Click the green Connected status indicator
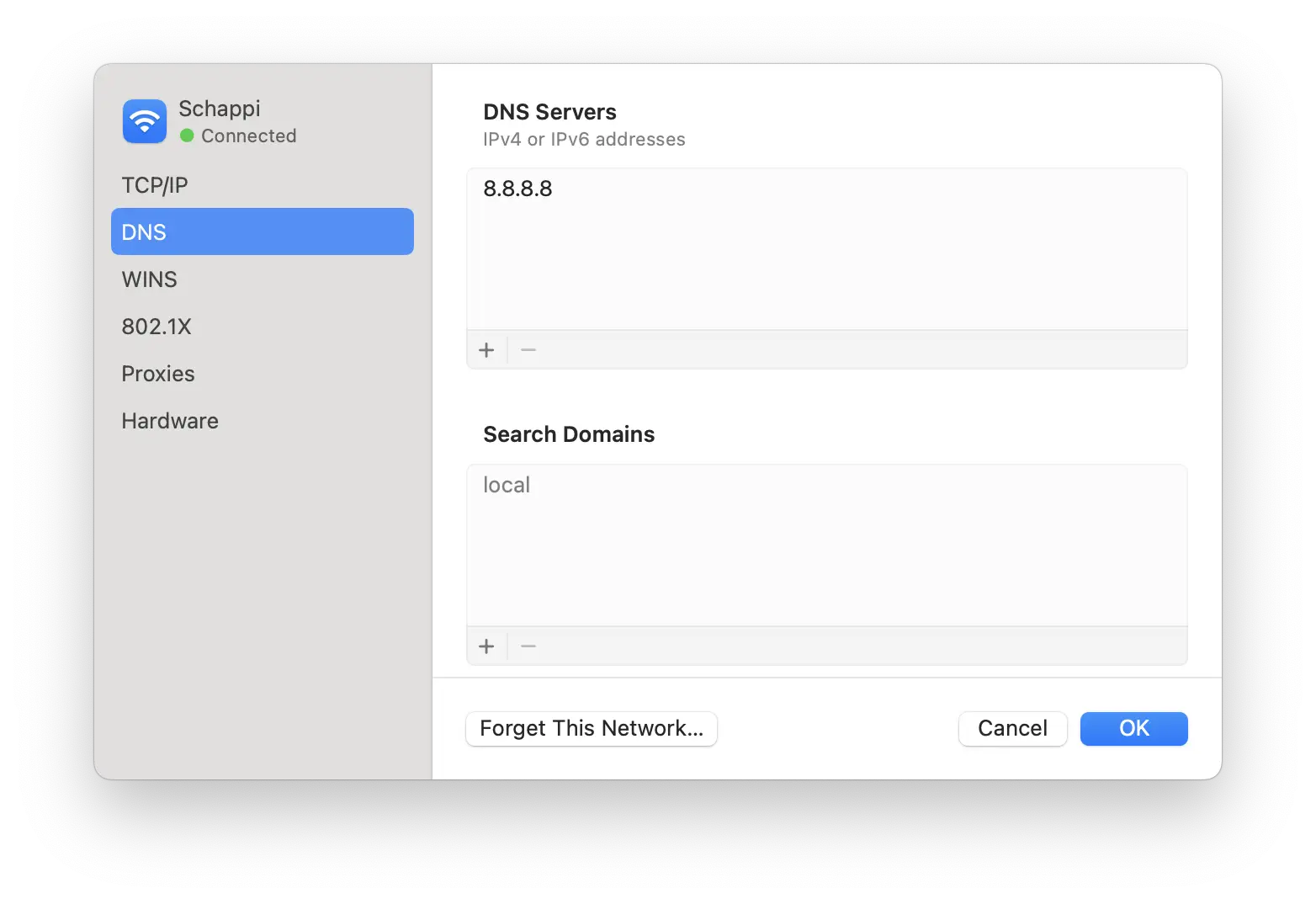 click(187, 136)
